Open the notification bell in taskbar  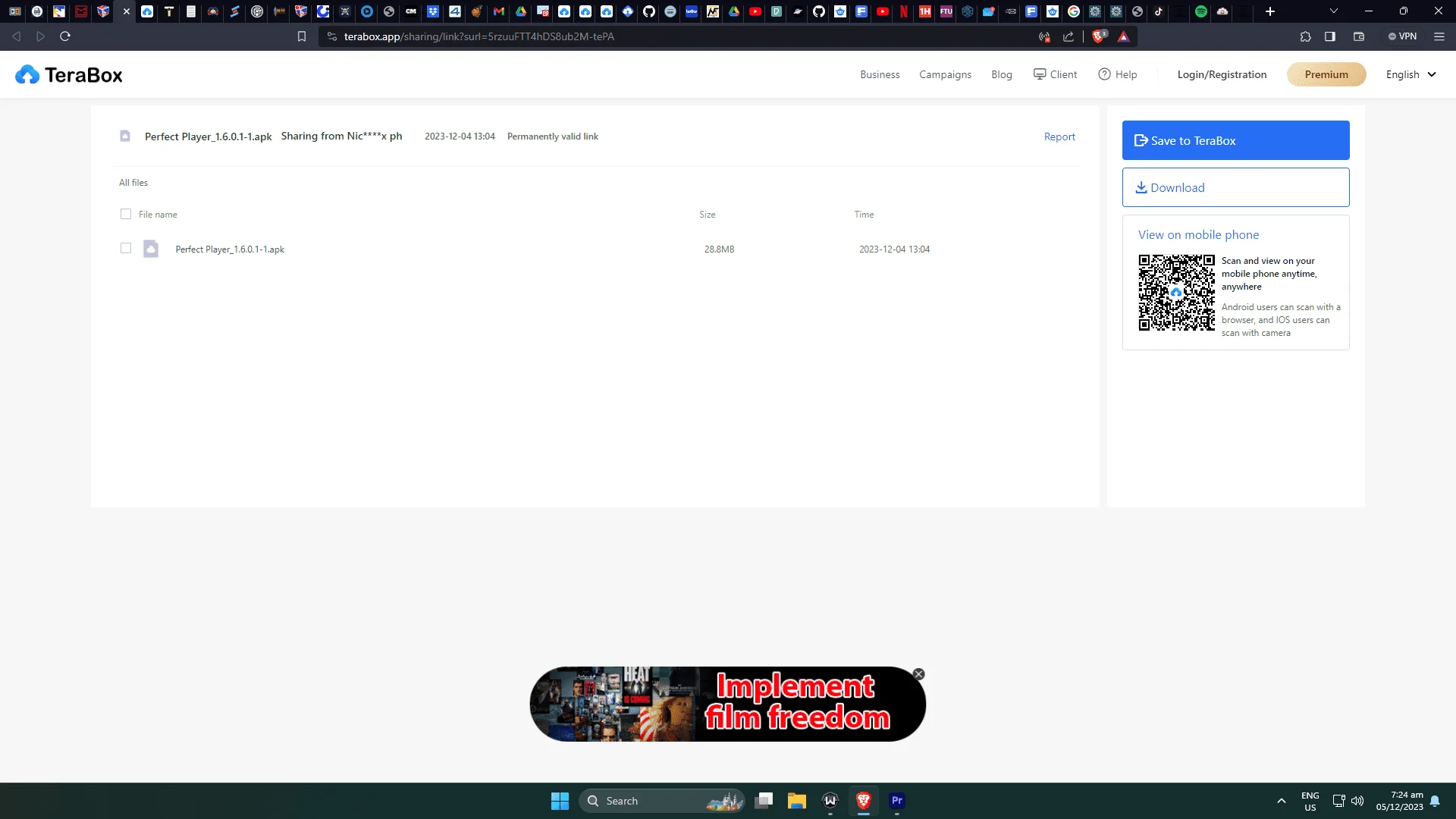tap(1435, 801)
